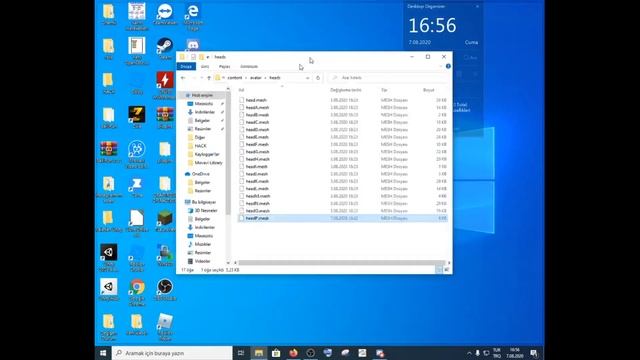Select the file headH.mesh
The image size is (640, 360).
click(x=258, y=159)
